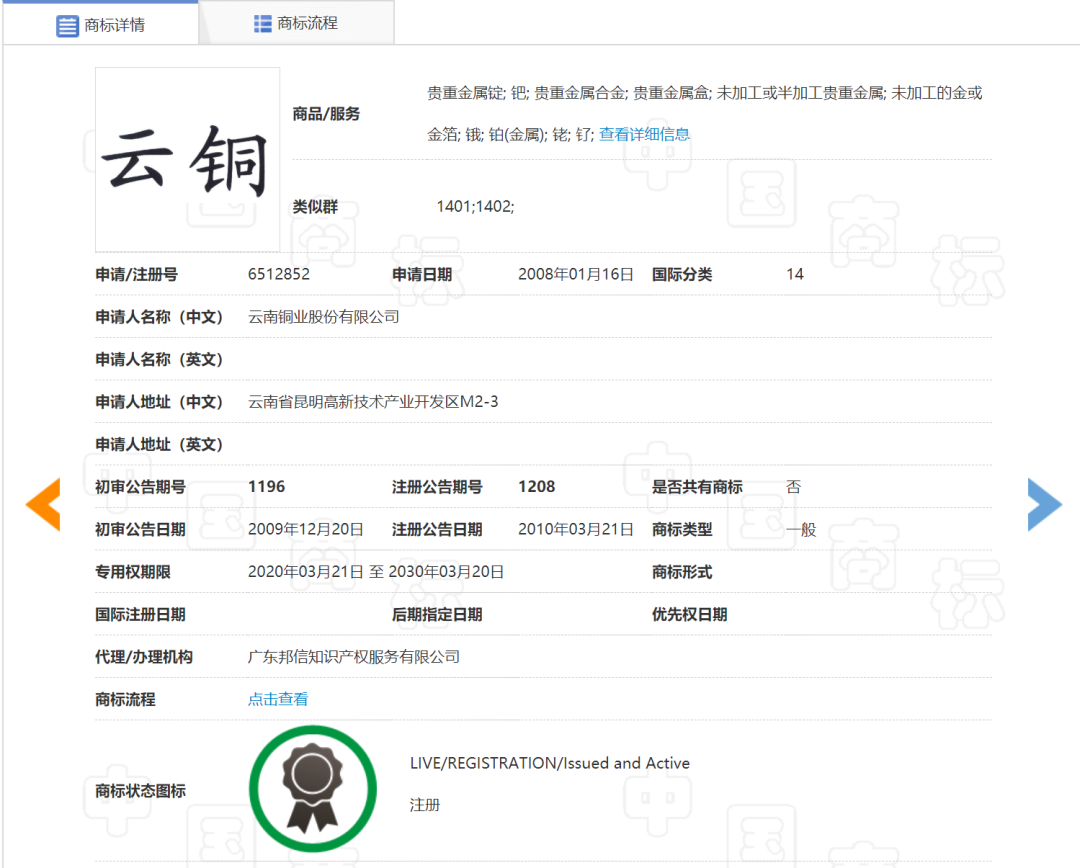Viewport: 1080px width, 868px height.
Task: Select agency 广东邦信知识产权服务有限公司
Action: (354, 657)
